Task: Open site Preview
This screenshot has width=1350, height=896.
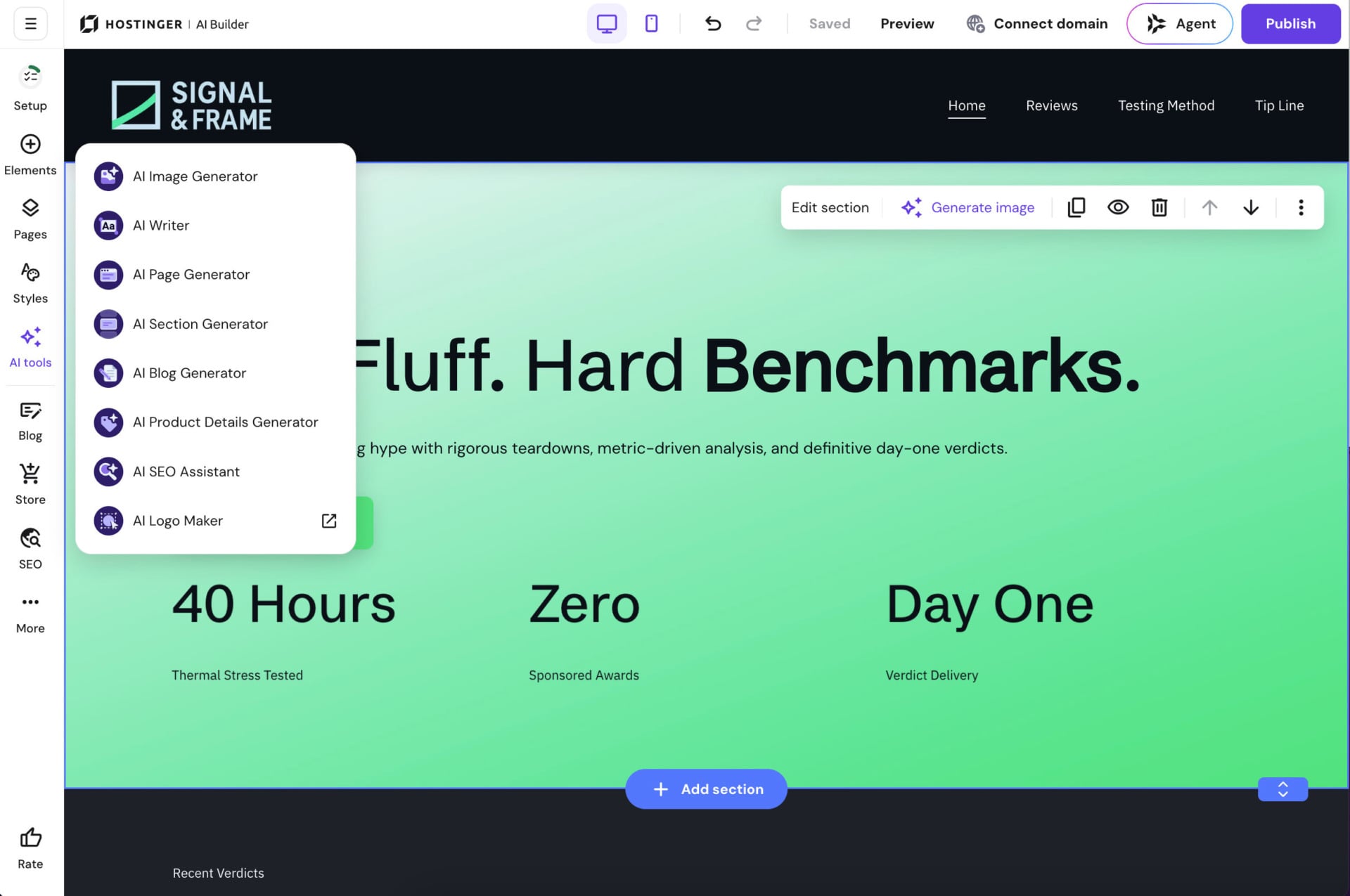Action: tap(907, 24)
